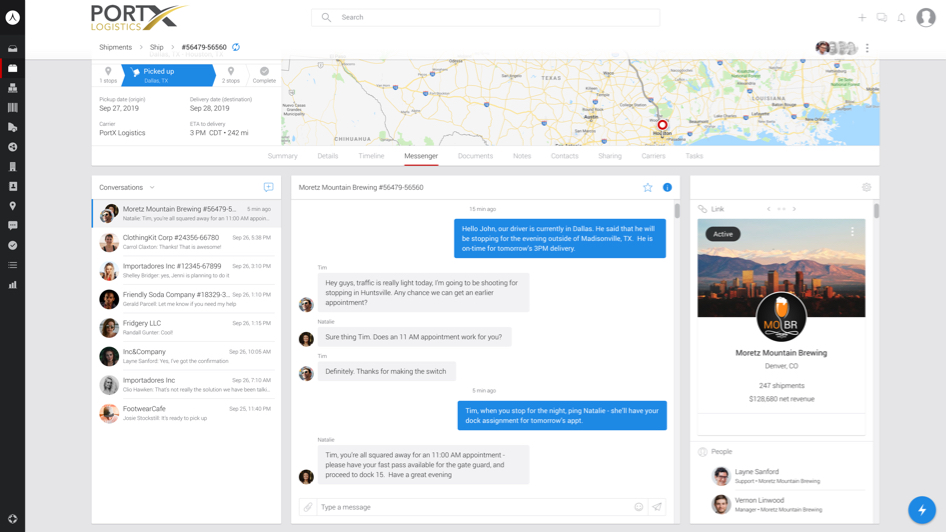Select the Messenger tab

[421, 156]
